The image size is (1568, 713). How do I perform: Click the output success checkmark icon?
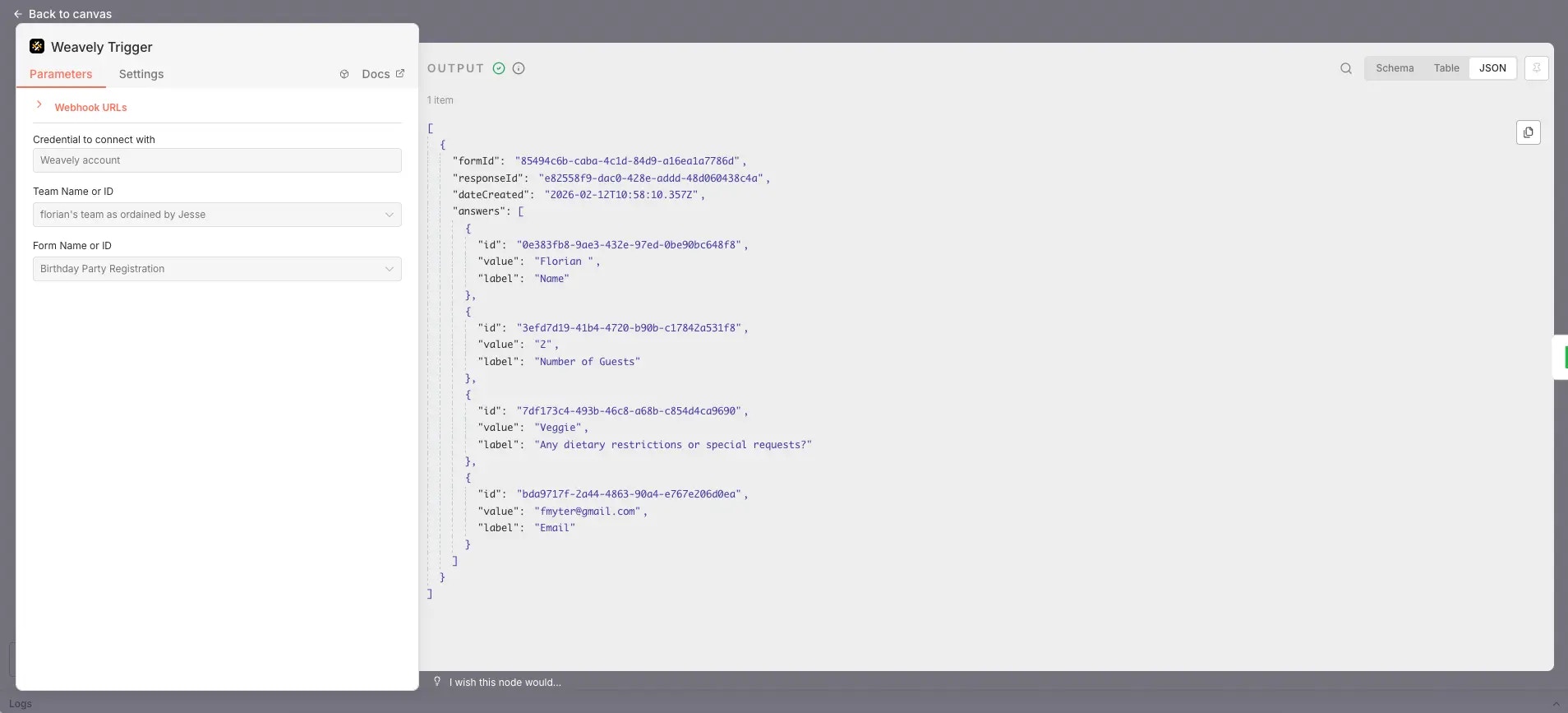click(x=499, y=68)
